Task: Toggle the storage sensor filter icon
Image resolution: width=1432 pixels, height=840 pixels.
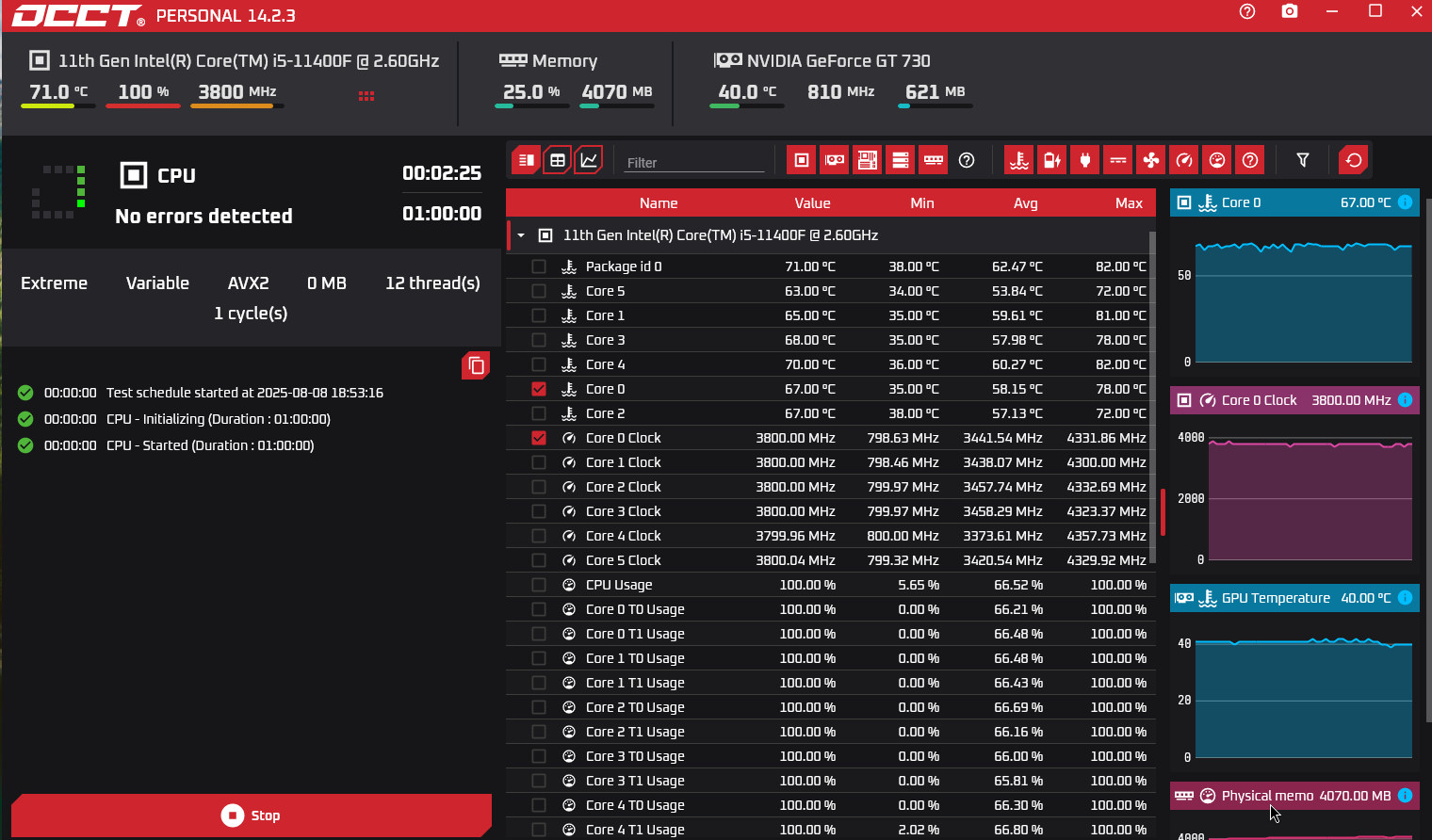Action: (901, 160)
